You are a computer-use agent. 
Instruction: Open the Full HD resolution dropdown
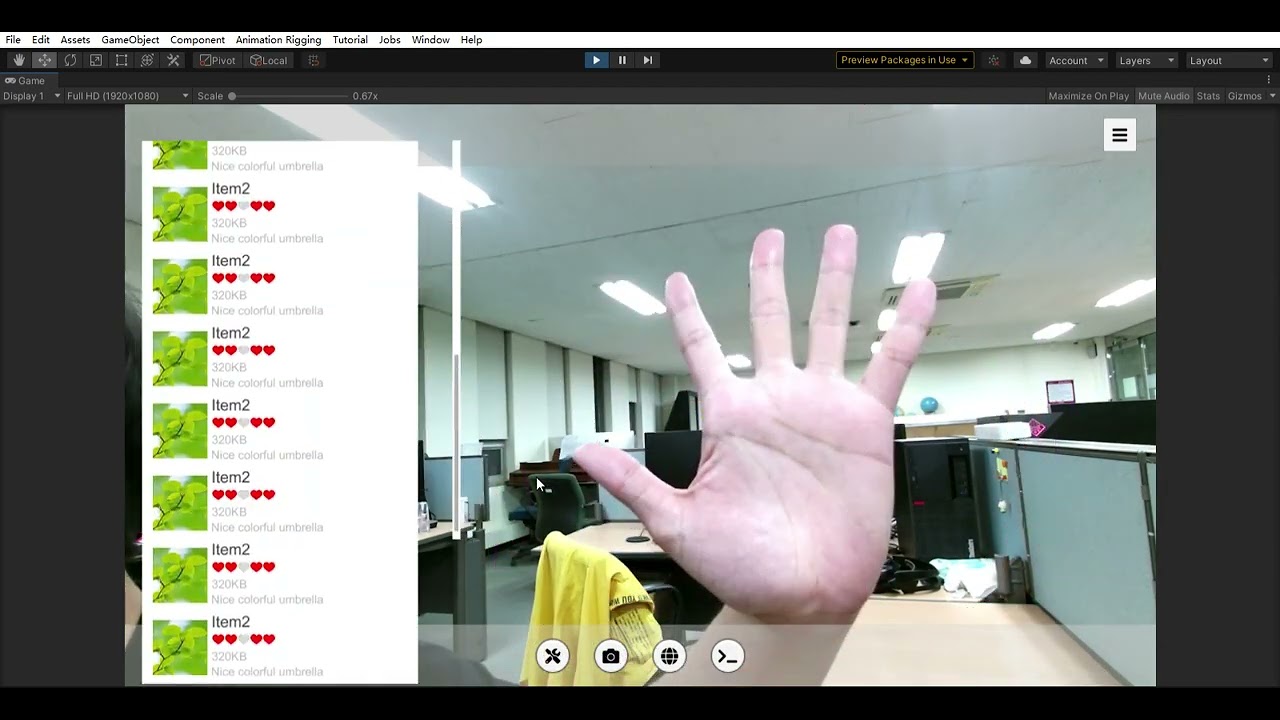click(x=127, y=96)
